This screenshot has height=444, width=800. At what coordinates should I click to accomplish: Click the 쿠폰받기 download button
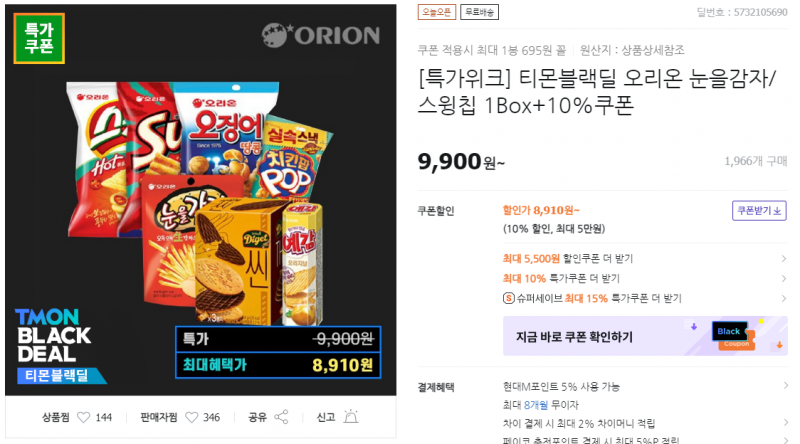click(759, 211)
